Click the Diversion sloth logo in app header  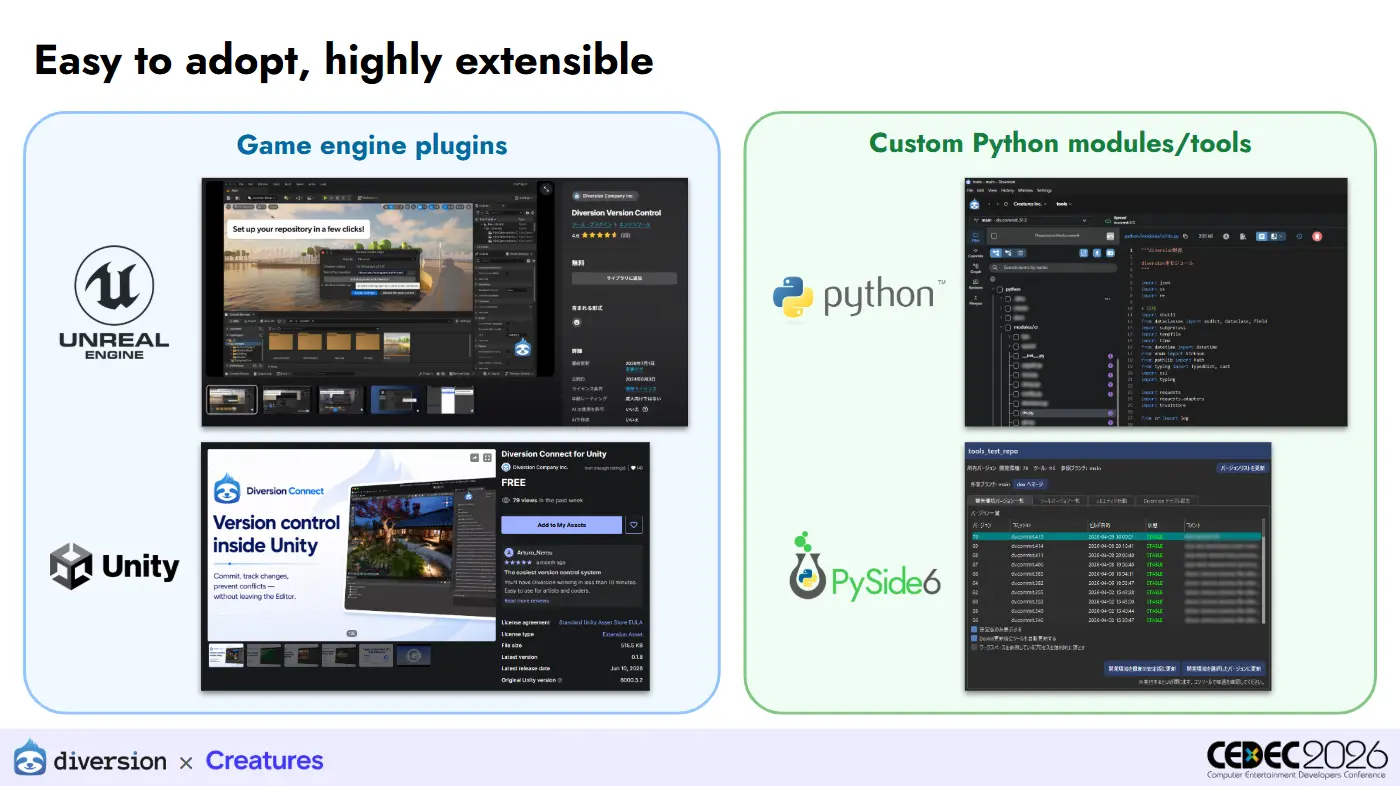[x=974, y=204]
